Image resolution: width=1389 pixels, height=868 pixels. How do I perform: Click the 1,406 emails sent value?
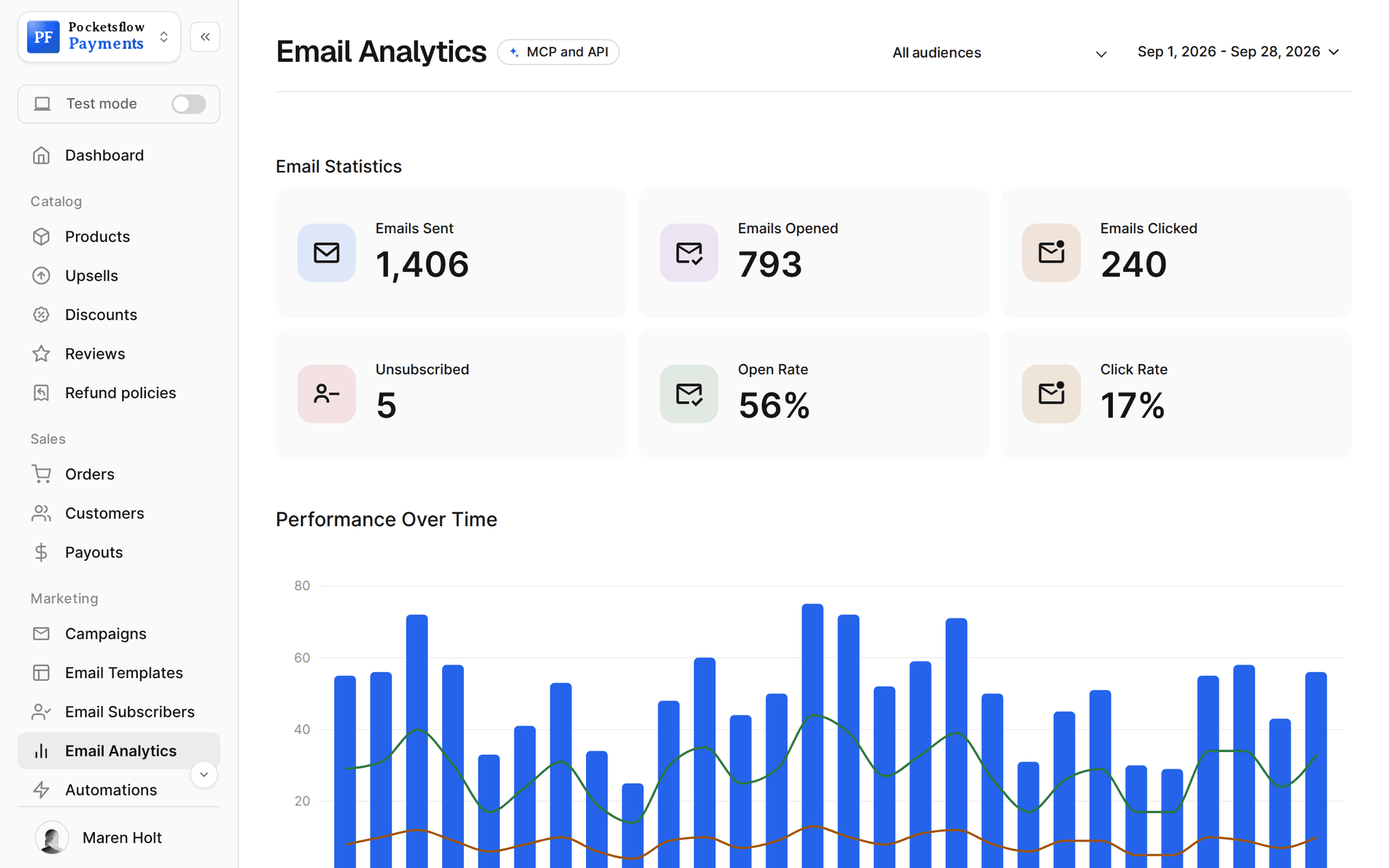tap(422, 264)
